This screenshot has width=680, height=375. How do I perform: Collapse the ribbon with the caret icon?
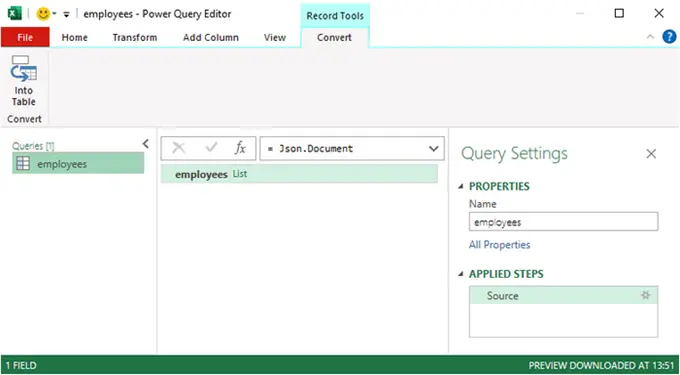coord(650,37)
